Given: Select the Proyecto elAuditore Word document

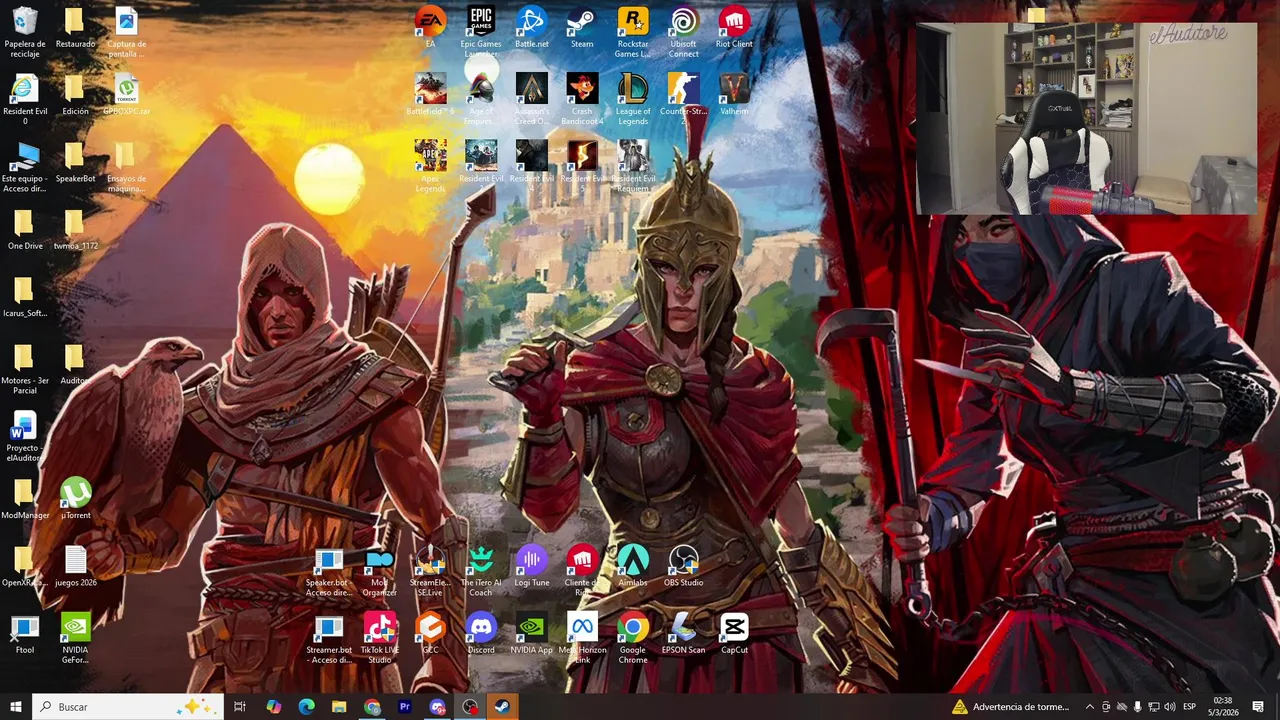Looking at the screenshot, I should click(24, 436).
